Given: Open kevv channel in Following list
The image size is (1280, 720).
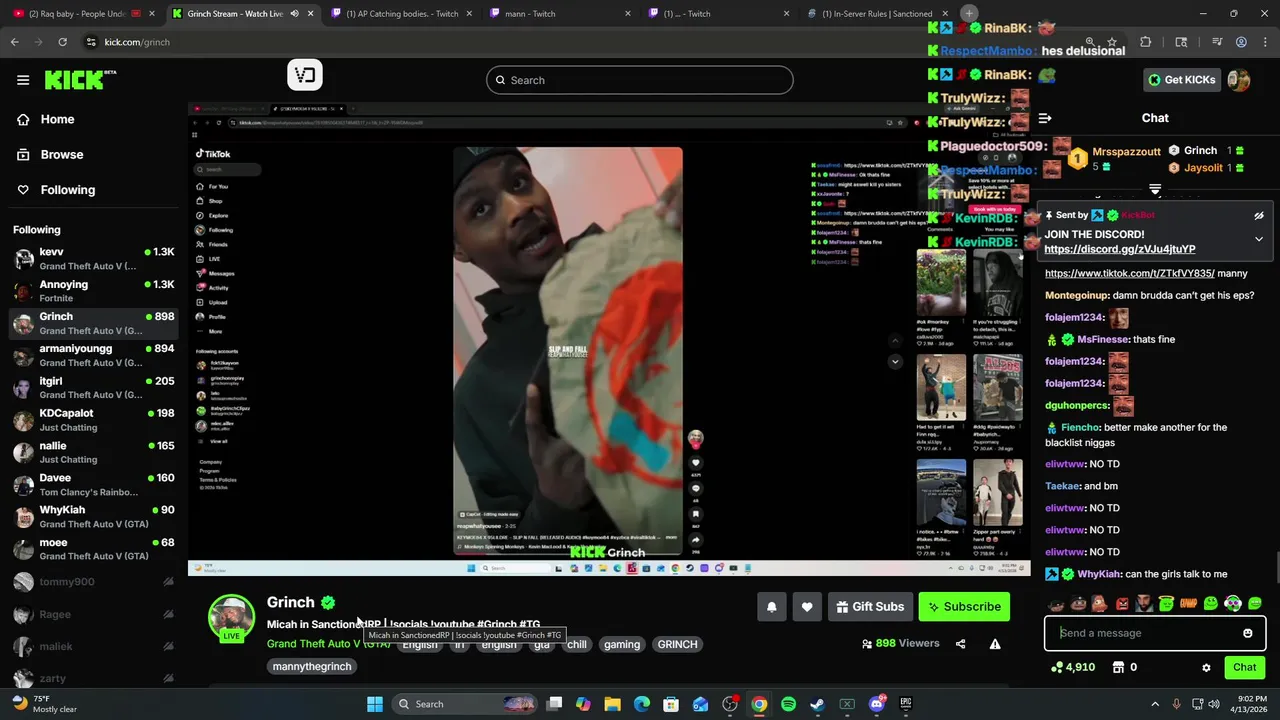Looking at the screenshot, I should [95, 259].
